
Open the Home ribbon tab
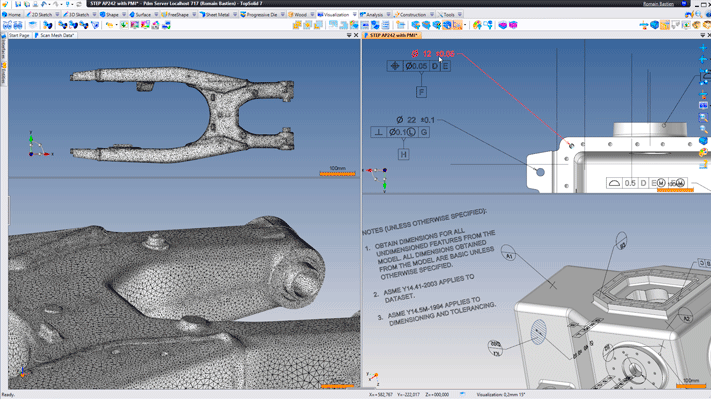coord(13,15)
